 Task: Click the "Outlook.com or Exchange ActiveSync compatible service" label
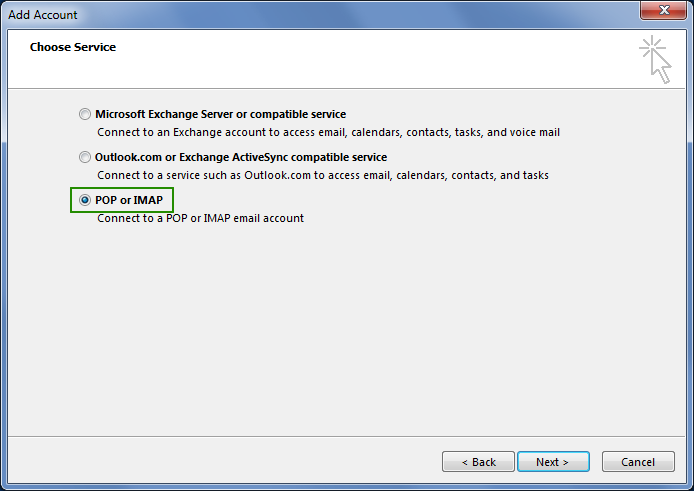[x=241, y=157]
